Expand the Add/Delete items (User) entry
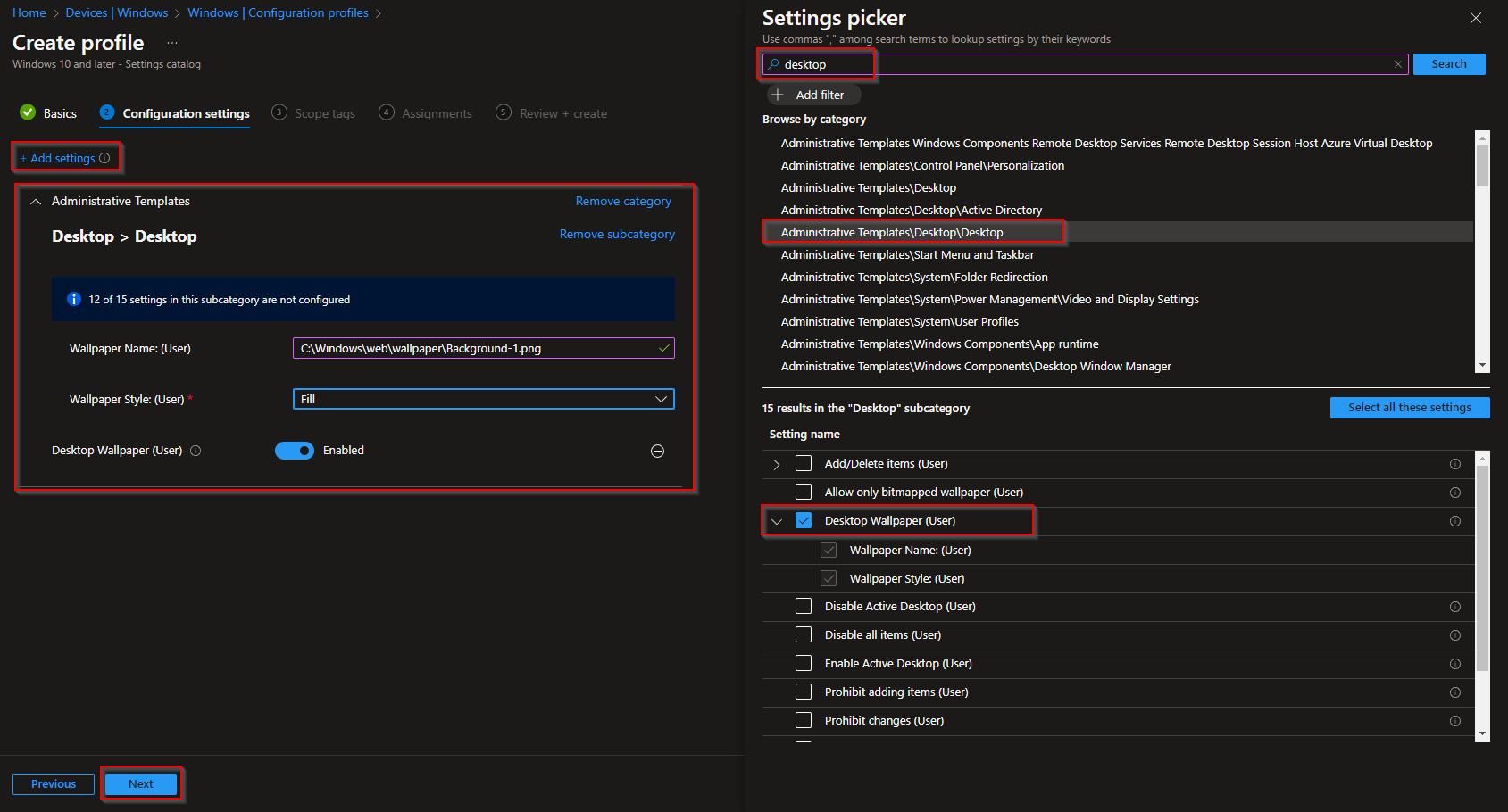 [x=775, y=463]
